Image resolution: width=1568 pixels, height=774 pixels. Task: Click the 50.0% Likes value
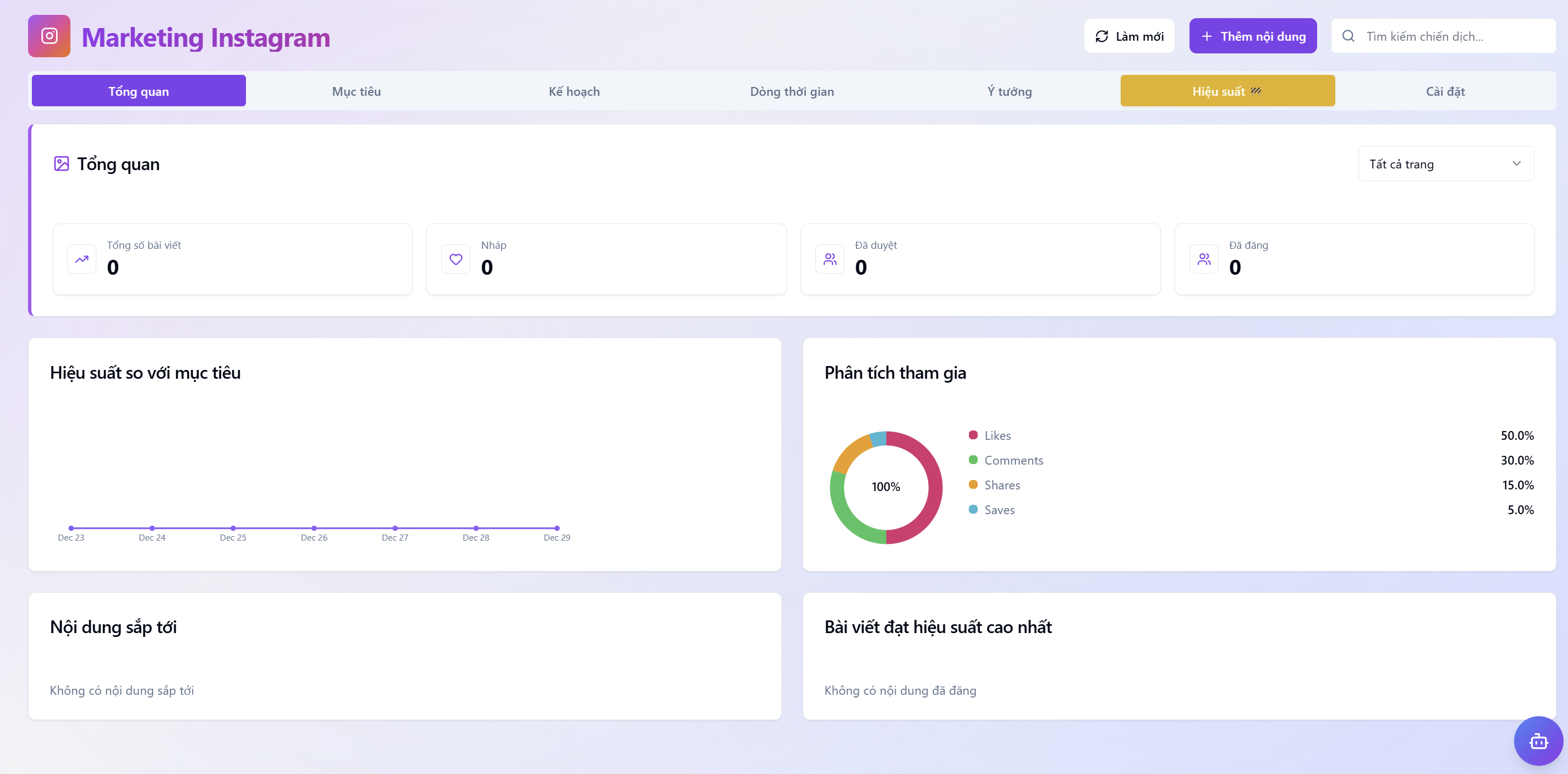point(1517,435)
